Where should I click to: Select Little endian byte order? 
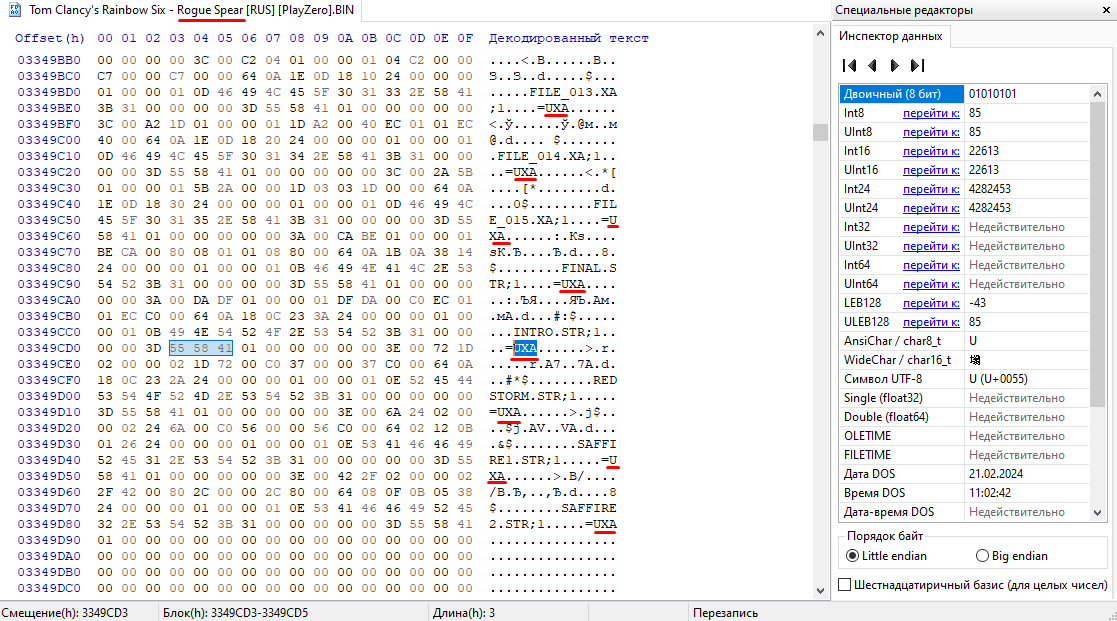852,555
